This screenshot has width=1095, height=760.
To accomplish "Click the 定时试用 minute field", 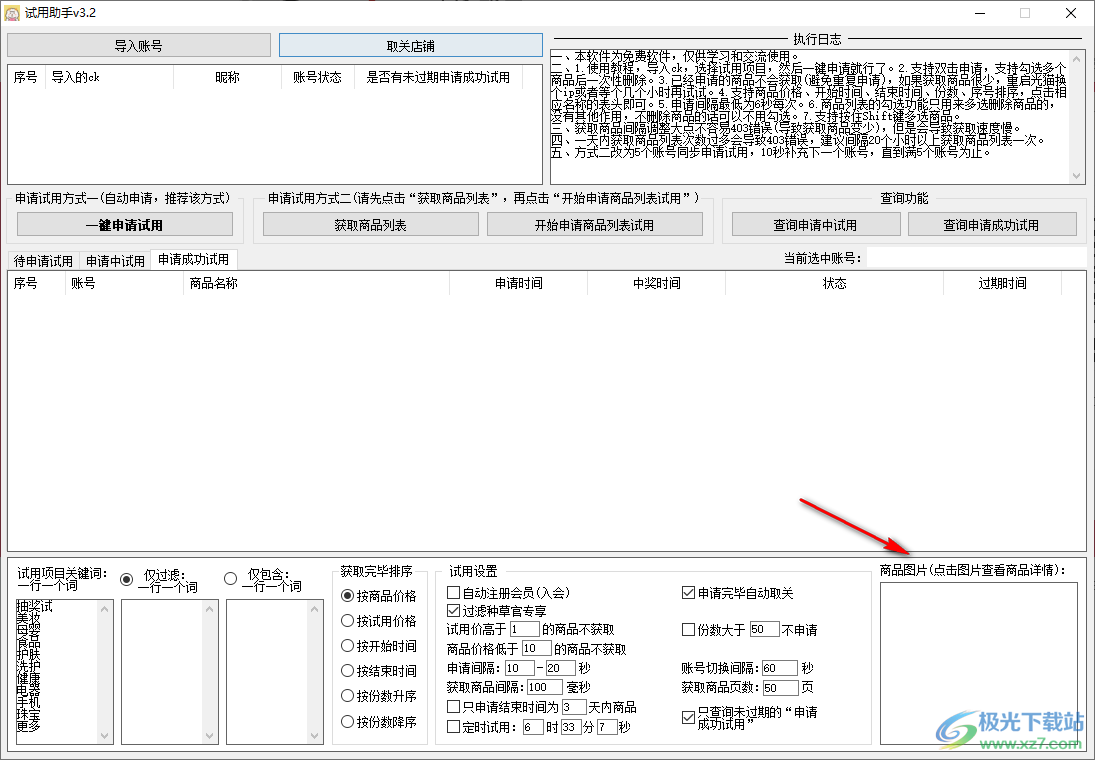I will click(571, 727).
